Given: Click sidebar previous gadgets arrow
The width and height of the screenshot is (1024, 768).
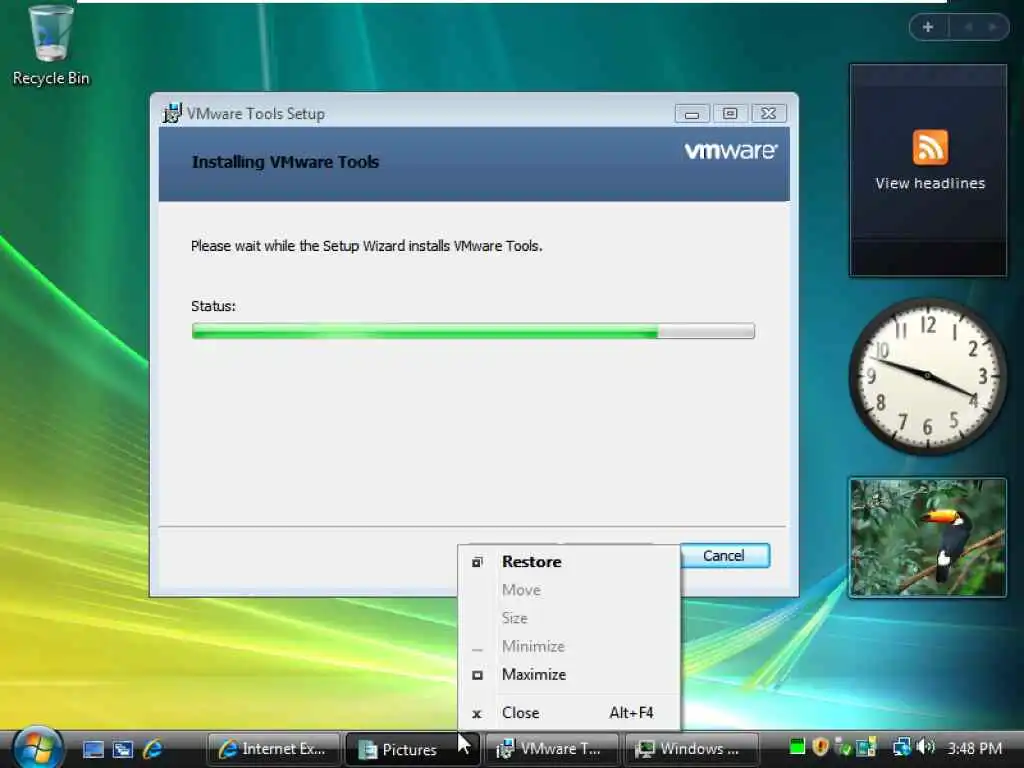Looking at the screenshot, I should pos(968,27).
